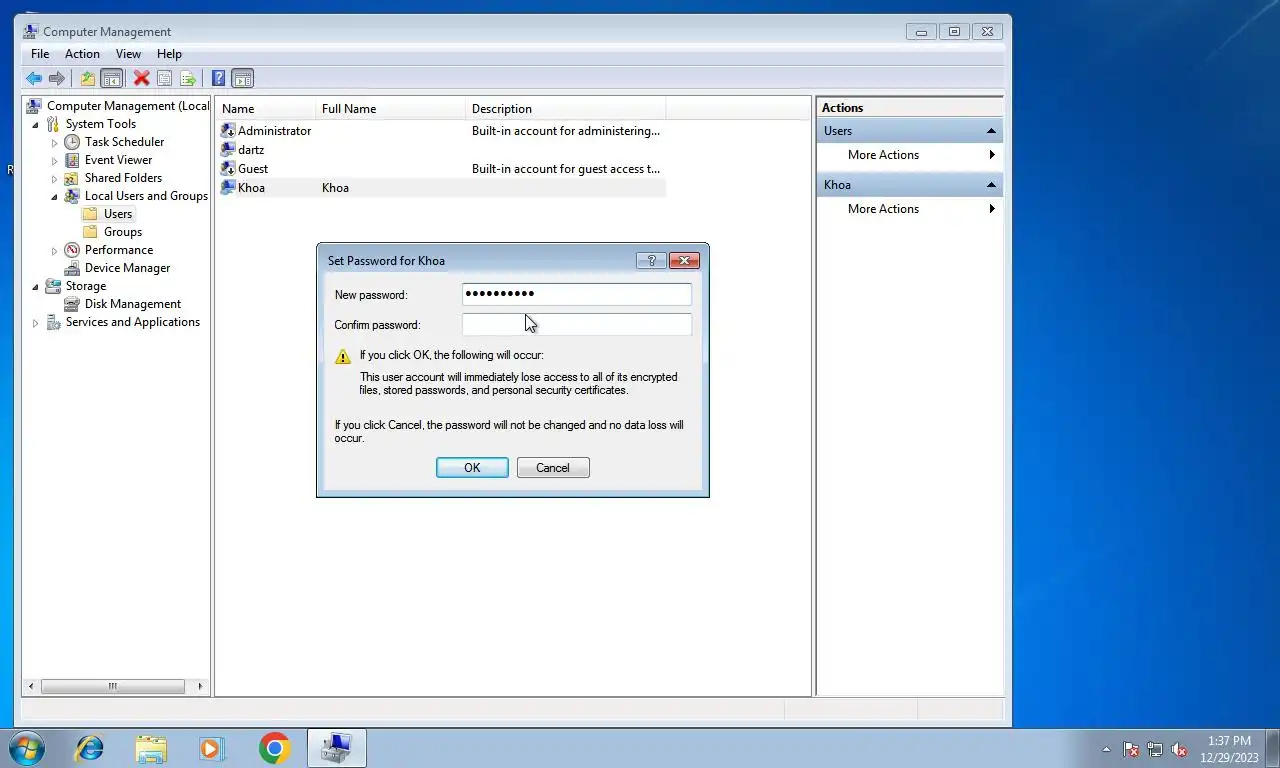Click the Administrator user icon
Viewport: 1280px width, 768px height.
coord(228,131)
